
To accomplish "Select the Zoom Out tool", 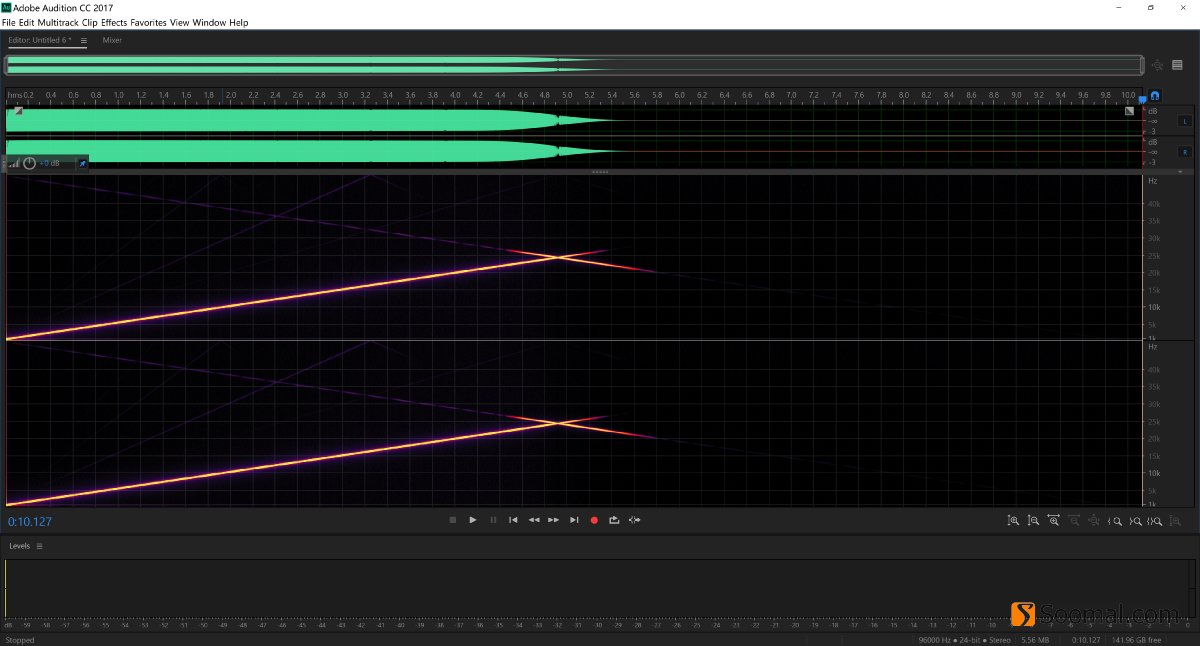I will click(x=1034, y=520).
